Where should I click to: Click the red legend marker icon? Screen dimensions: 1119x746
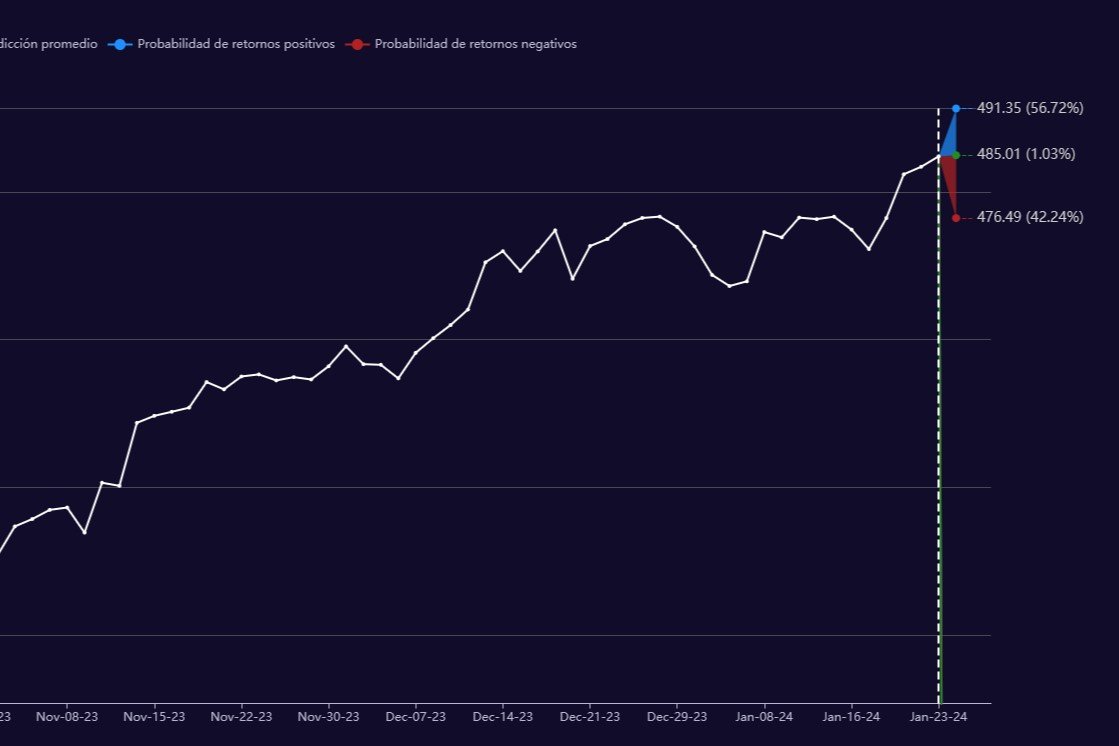[357, 44]
